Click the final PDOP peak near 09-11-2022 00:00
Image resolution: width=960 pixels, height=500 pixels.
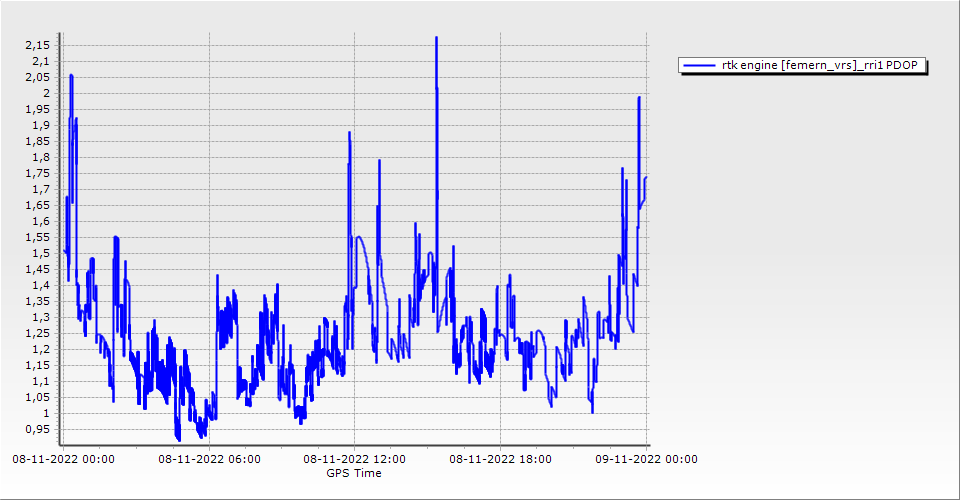click(x=639, y=97)
